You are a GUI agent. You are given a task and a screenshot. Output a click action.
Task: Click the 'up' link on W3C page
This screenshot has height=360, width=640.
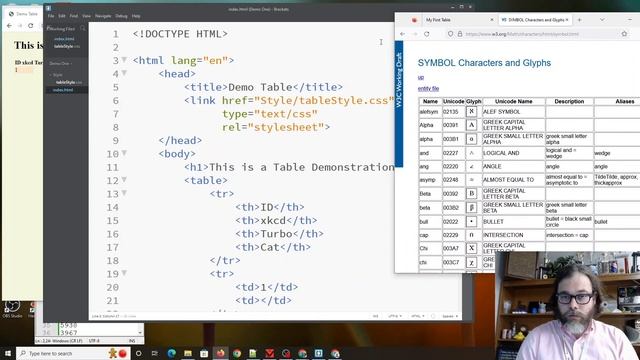coord(421,77)
